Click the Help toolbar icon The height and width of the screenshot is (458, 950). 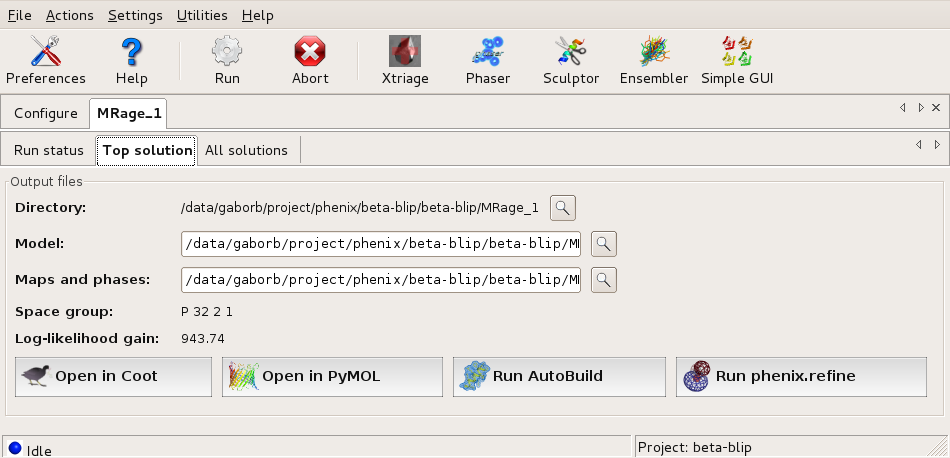(131, 60)
